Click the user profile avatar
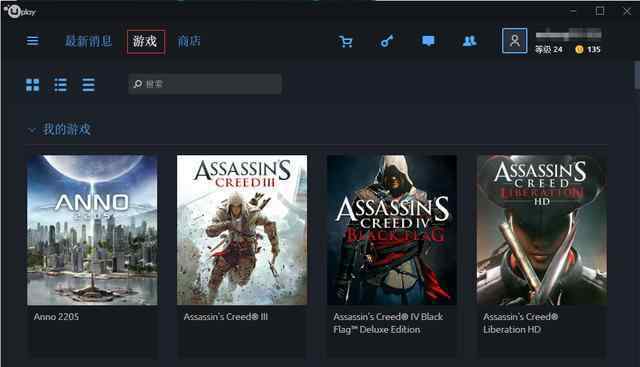The width and height of the screenshot is (640, 367). (x=515, y=41)
